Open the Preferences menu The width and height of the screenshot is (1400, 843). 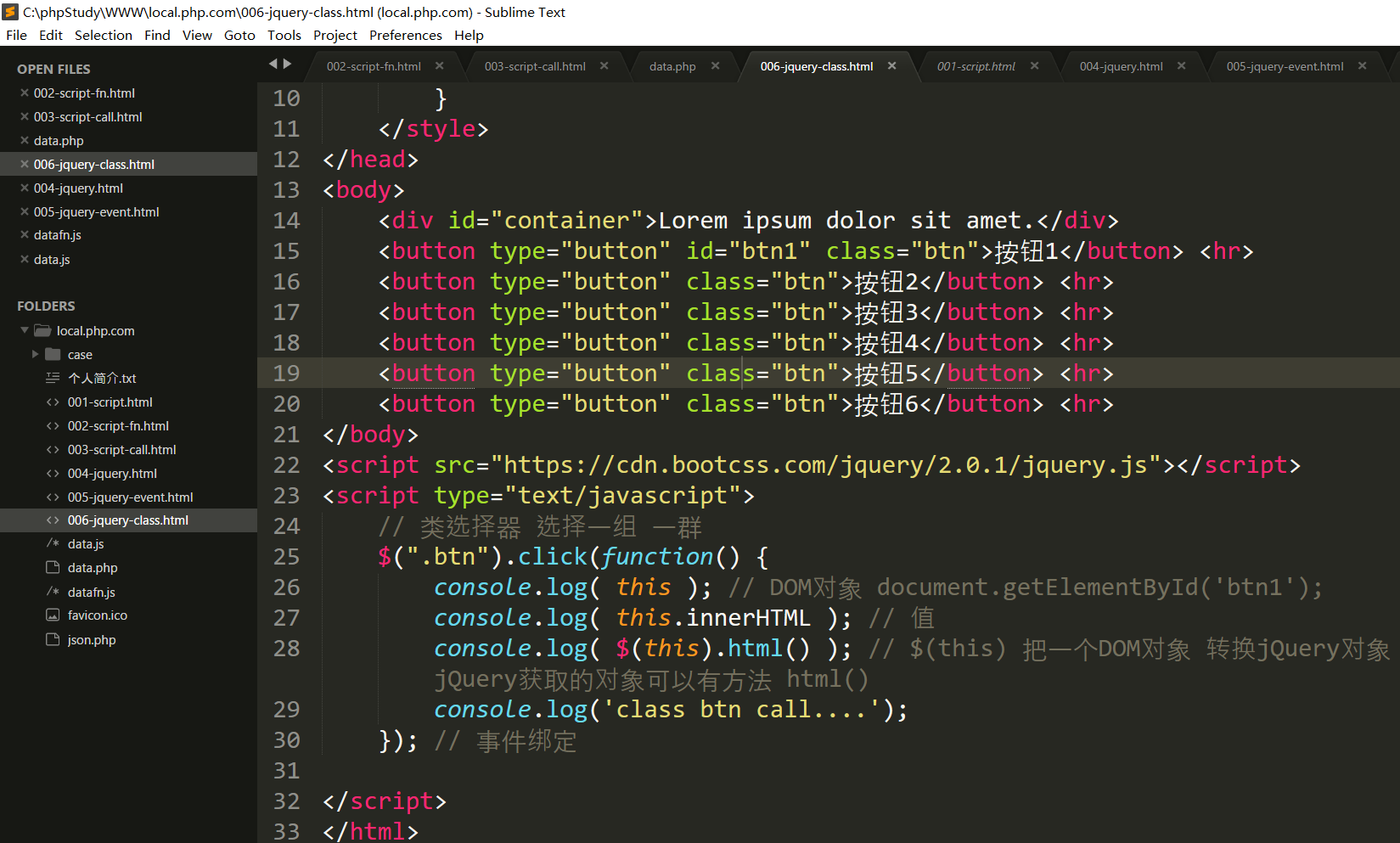[405, 35]
